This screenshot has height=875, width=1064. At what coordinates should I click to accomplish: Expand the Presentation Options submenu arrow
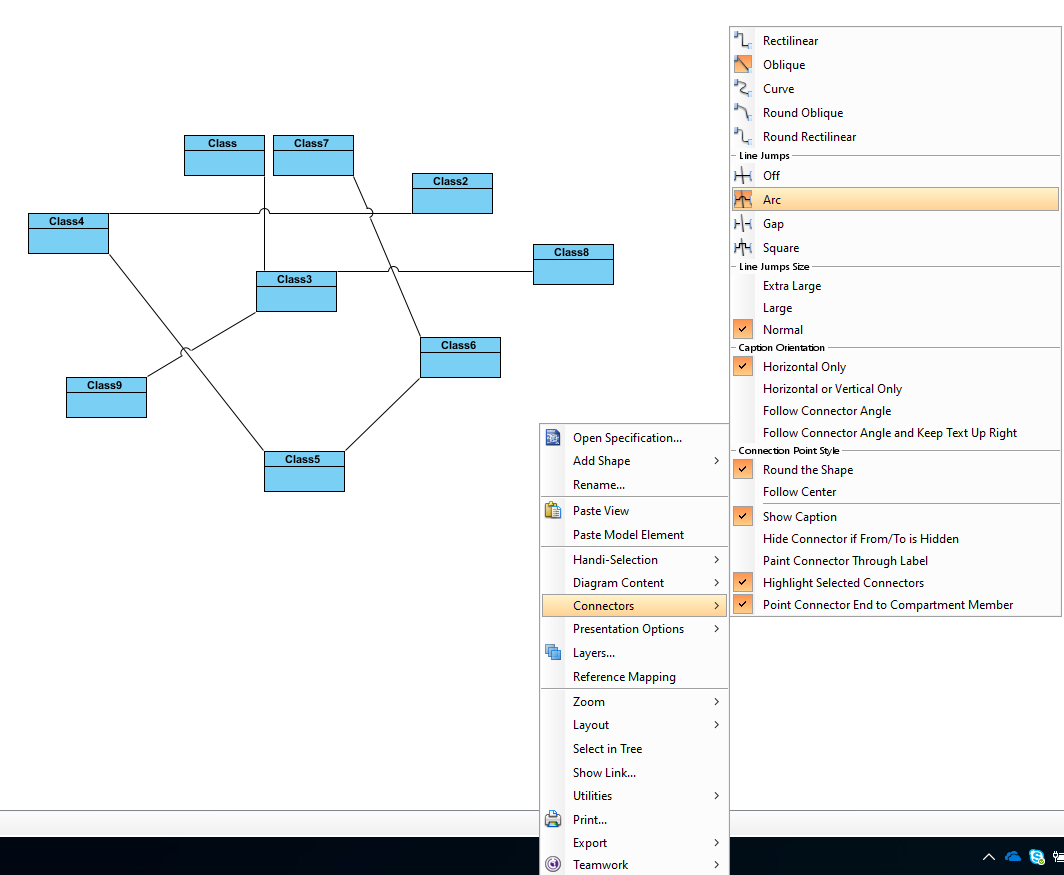tap(717, 629)
